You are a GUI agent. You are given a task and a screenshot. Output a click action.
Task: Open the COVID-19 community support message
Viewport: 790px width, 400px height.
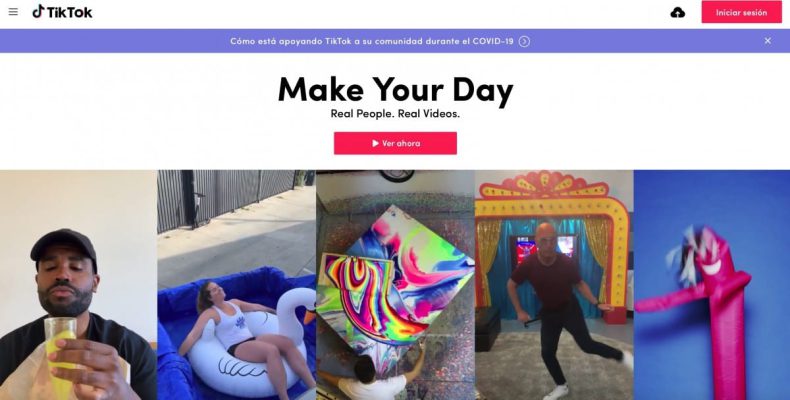tap(372, 41)
